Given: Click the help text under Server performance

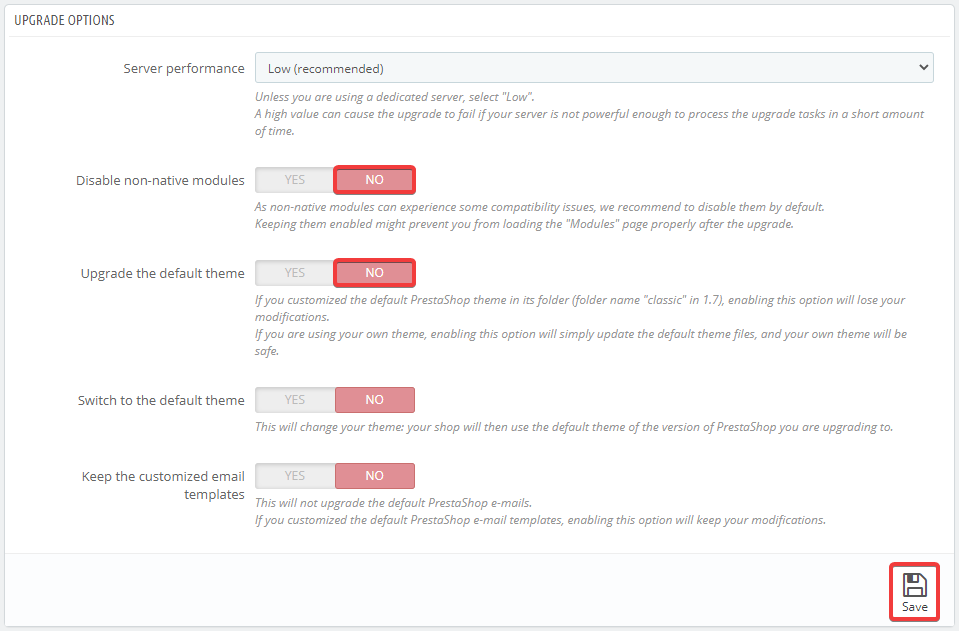Looking at the screenshot, I should [588, 114].
